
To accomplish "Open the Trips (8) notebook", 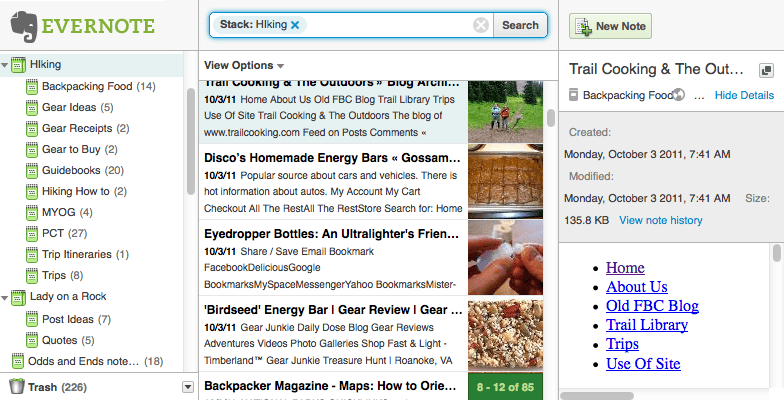I will pos(62,276).
